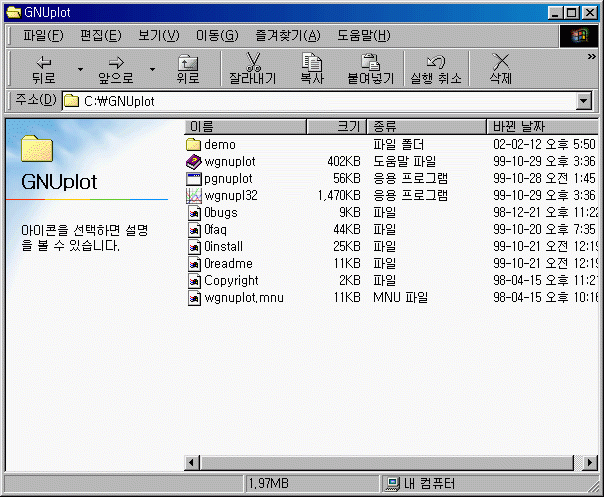Click the 파일 폴더 type cell for demo
The height and width of the screenshot is (497, 604).
pyautogui.click(x=398, y=144)
